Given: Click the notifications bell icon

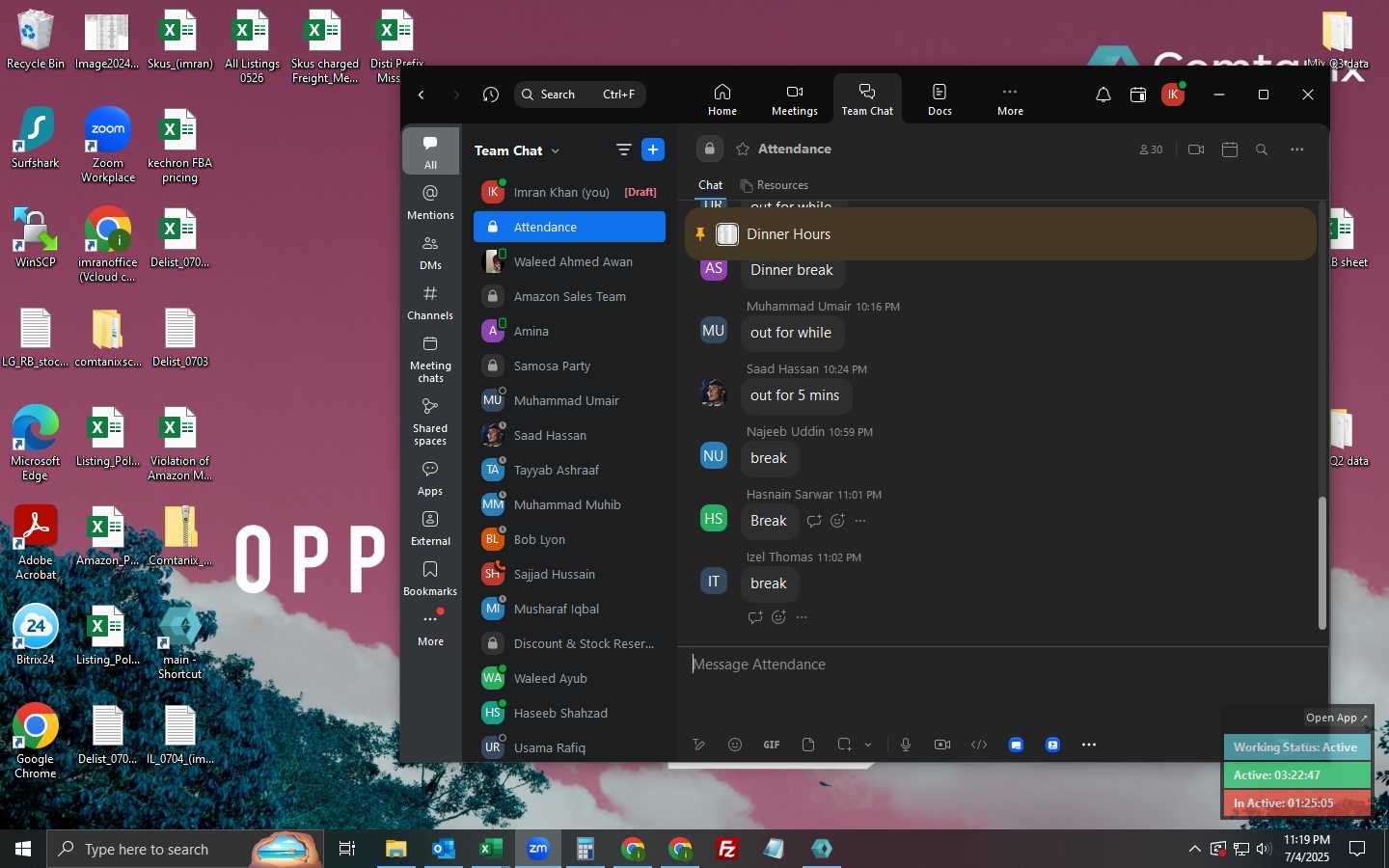Looking at the screenshot, I should click(x=1103, y=95).
